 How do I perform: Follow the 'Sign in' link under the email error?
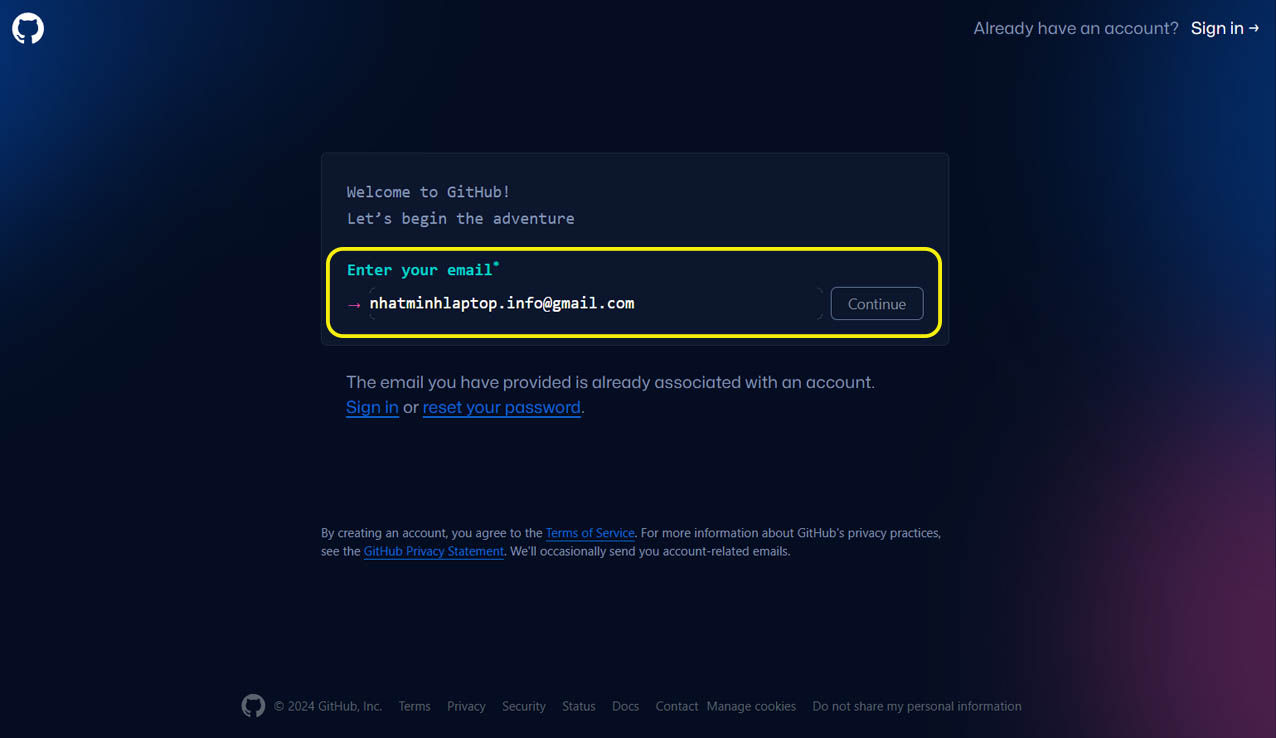(x=372, y=407)
